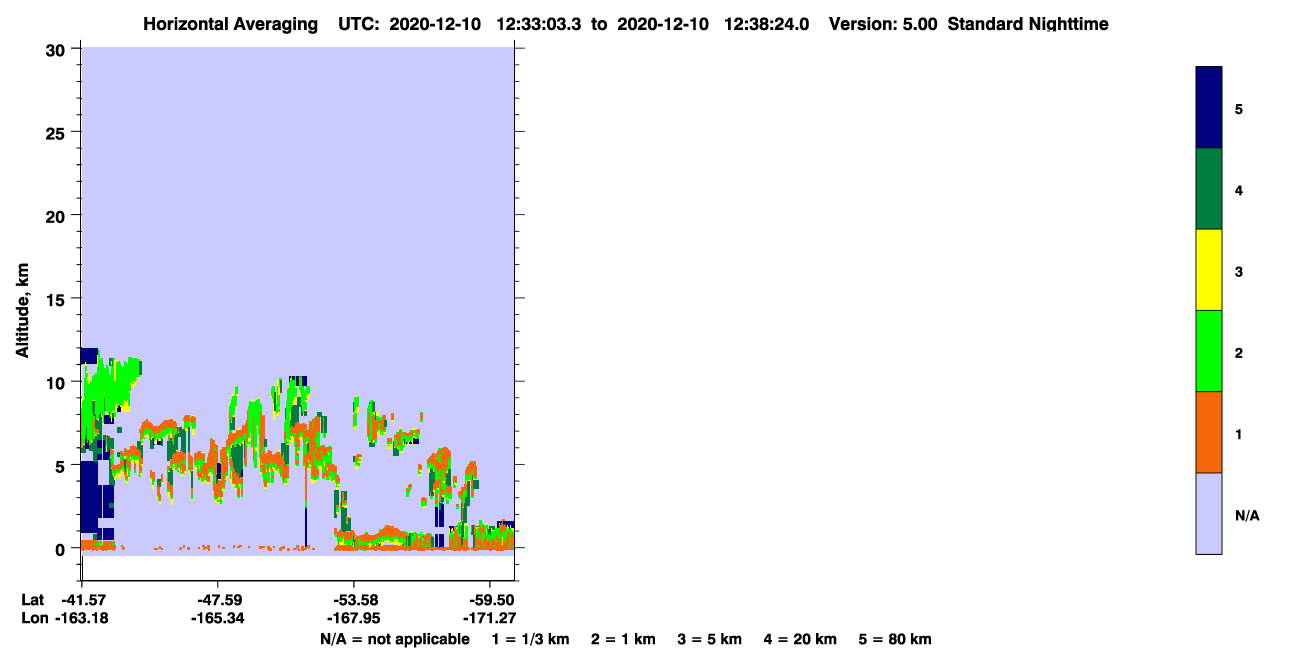
Task: Click the '4 = 20 km' legend text
Action: (801, 639)
